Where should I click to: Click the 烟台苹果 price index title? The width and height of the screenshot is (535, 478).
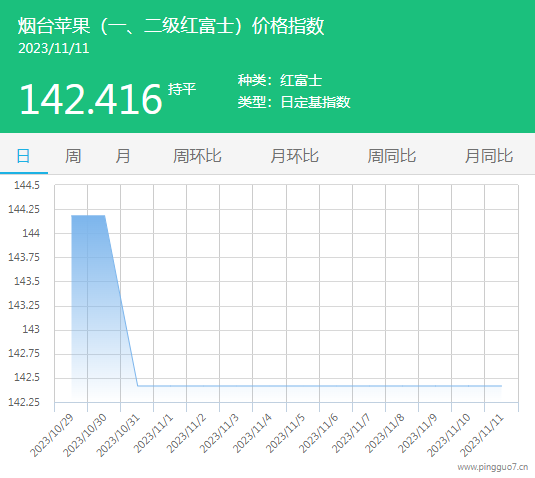click(x=171, y=26)
